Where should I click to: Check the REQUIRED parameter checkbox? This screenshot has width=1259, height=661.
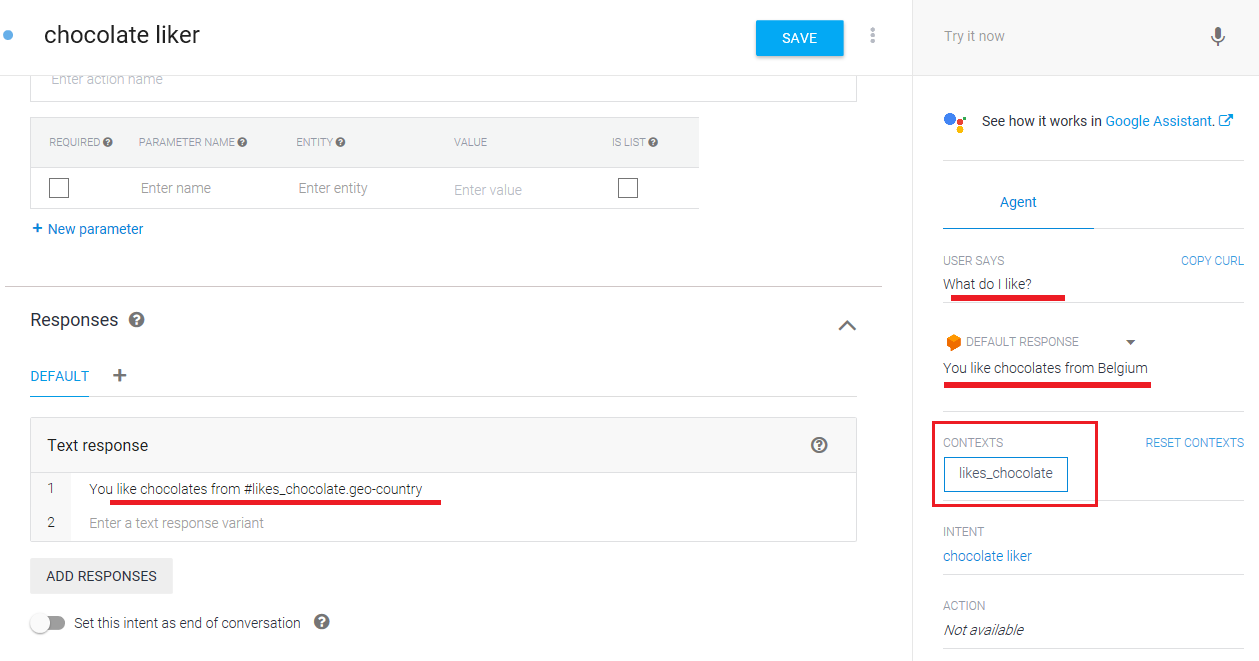click(59, 188)
